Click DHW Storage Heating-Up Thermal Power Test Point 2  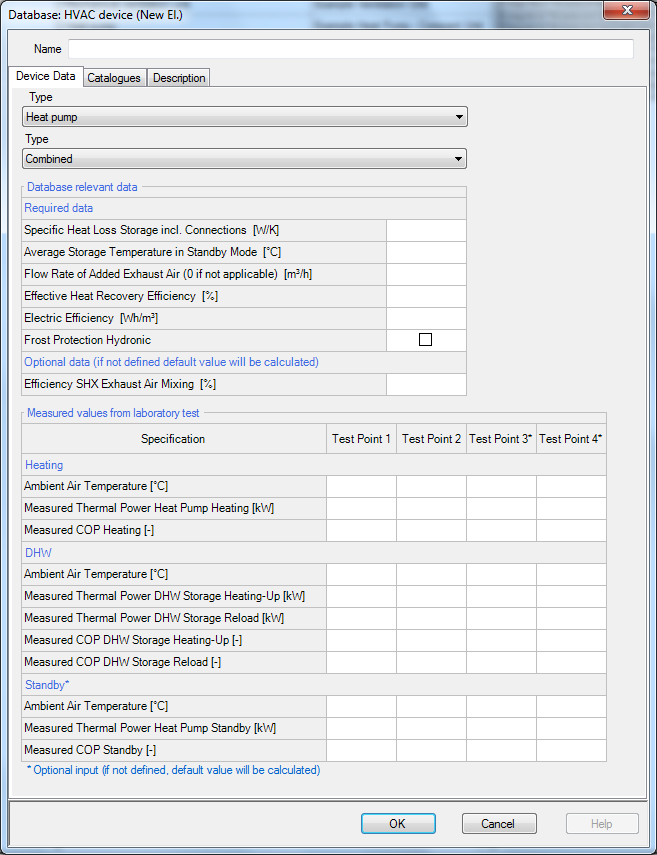click(431, 597)
